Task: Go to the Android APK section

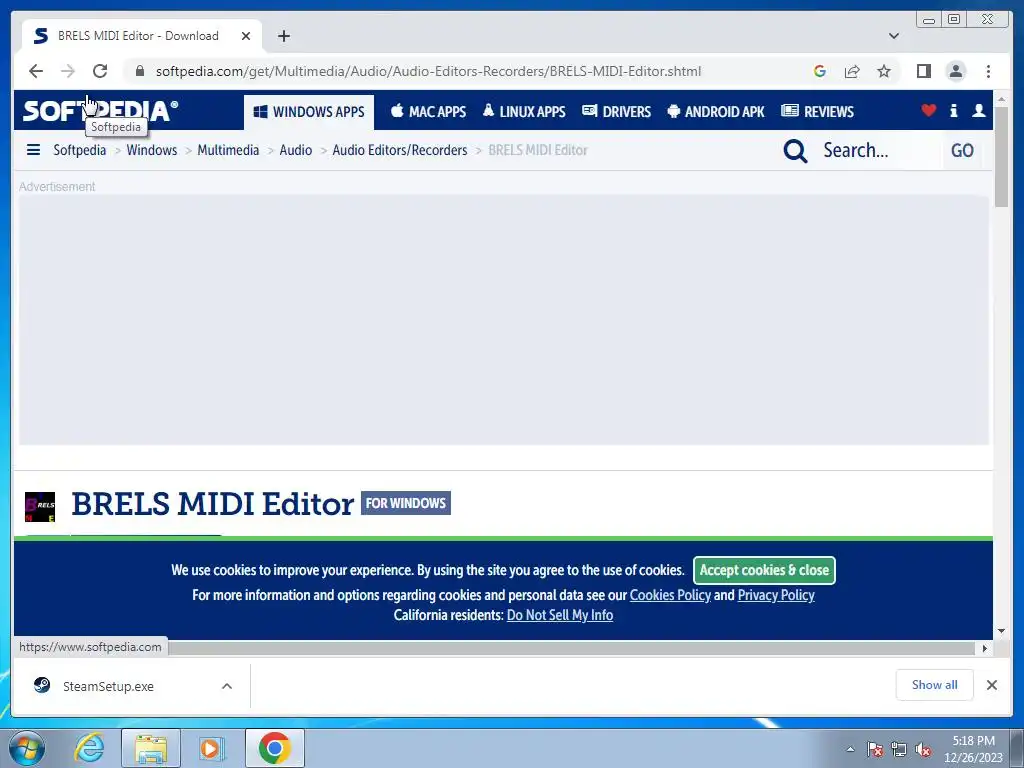Action: (x=716, y=112)
